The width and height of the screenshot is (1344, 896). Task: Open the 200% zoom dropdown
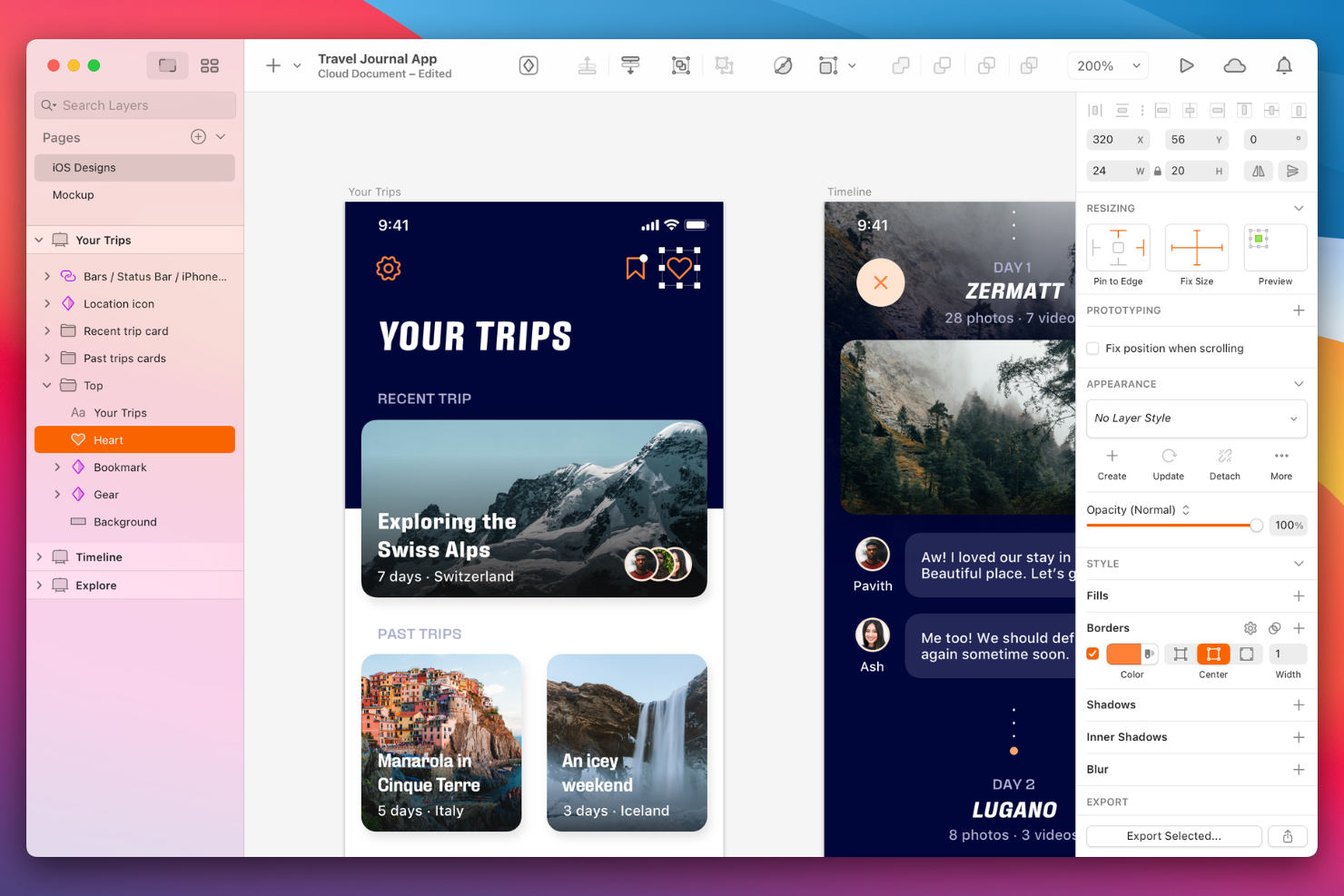[1108, 65]
